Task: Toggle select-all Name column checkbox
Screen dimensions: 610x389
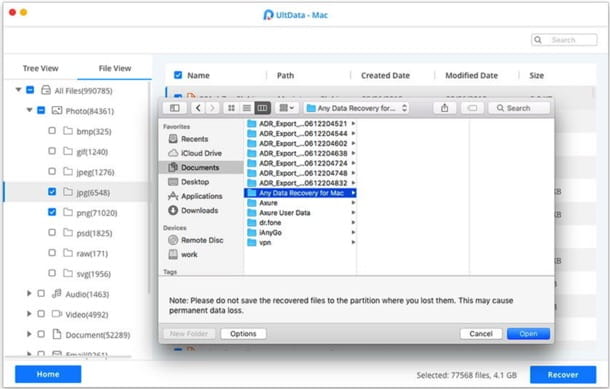Action: [178, 75]
